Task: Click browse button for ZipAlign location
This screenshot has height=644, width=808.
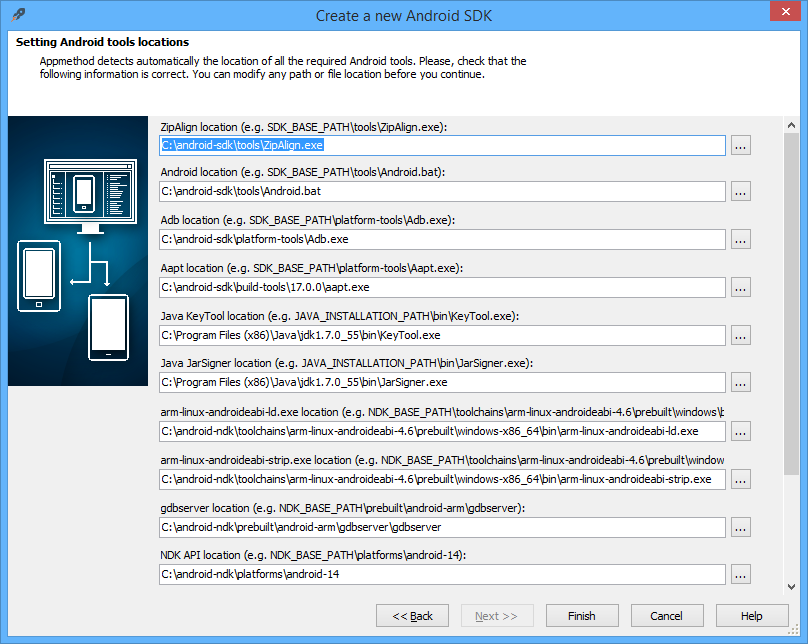Action: [740, 145]
